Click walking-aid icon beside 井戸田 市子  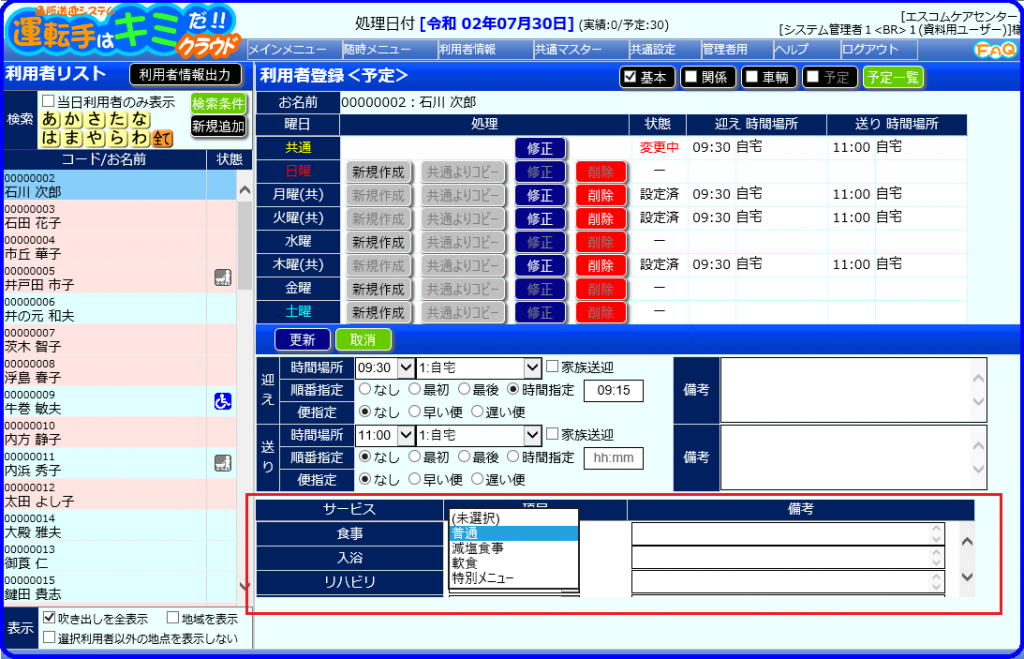click(223, 277)
